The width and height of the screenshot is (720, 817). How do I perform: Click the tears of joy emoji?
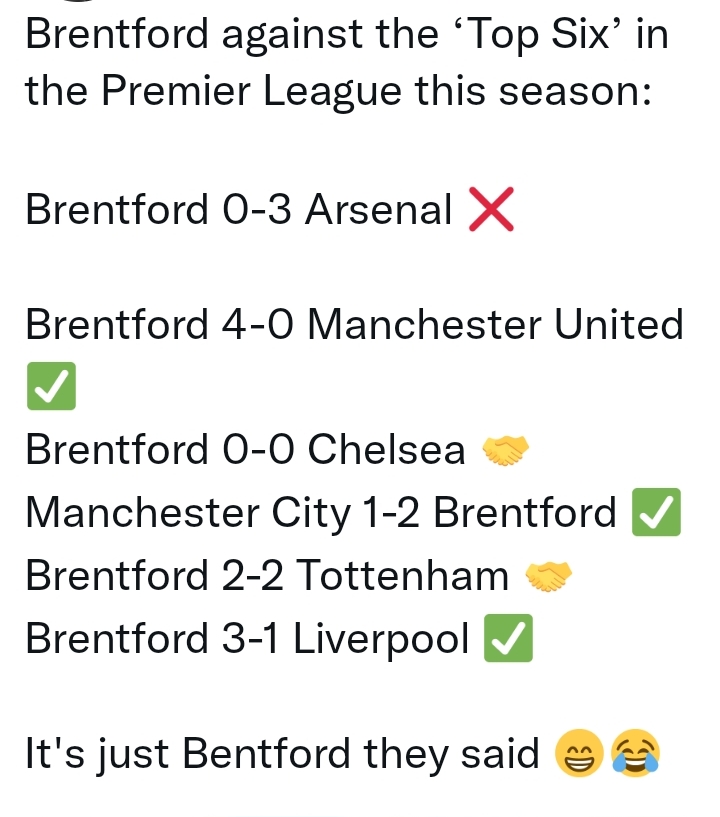636,753
